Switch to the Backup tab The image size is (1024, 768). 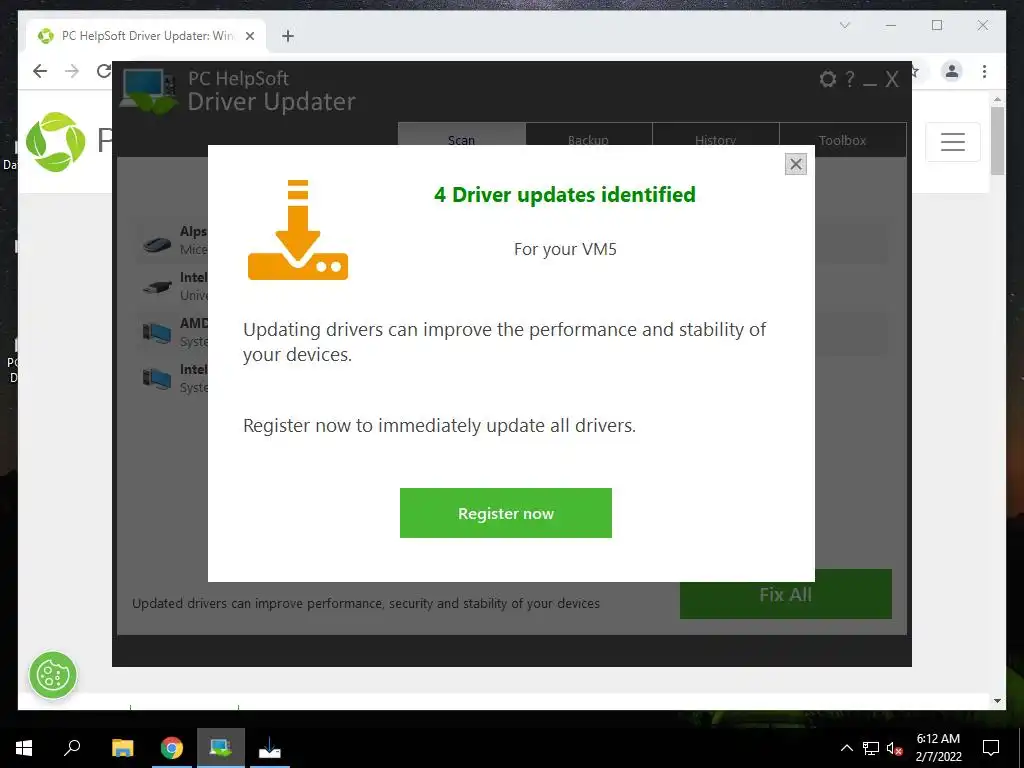pyautogui.click(x=588, y=139)
